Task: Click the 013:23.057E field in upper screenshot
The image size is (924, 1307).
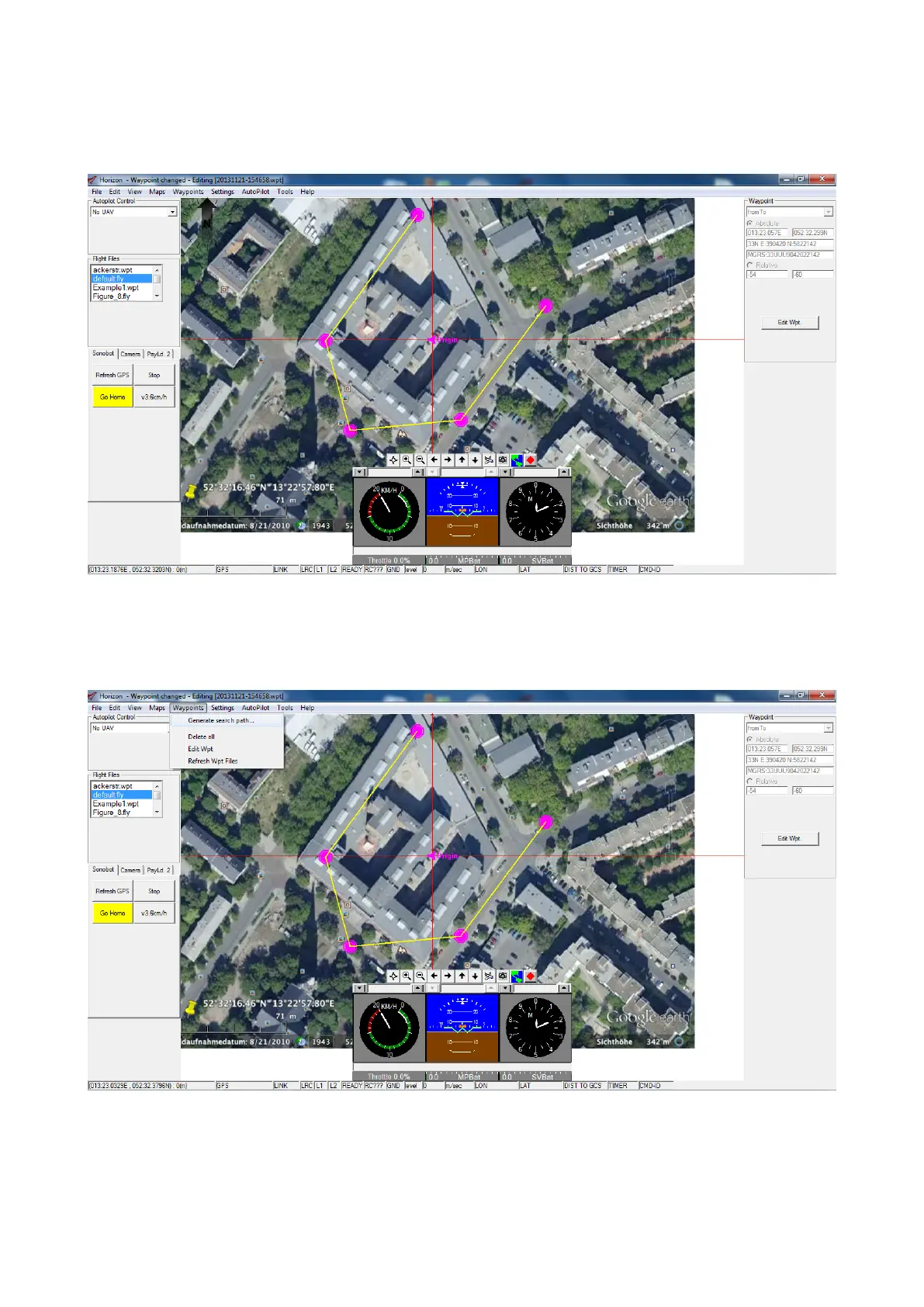Action: [x=767, y=233]
